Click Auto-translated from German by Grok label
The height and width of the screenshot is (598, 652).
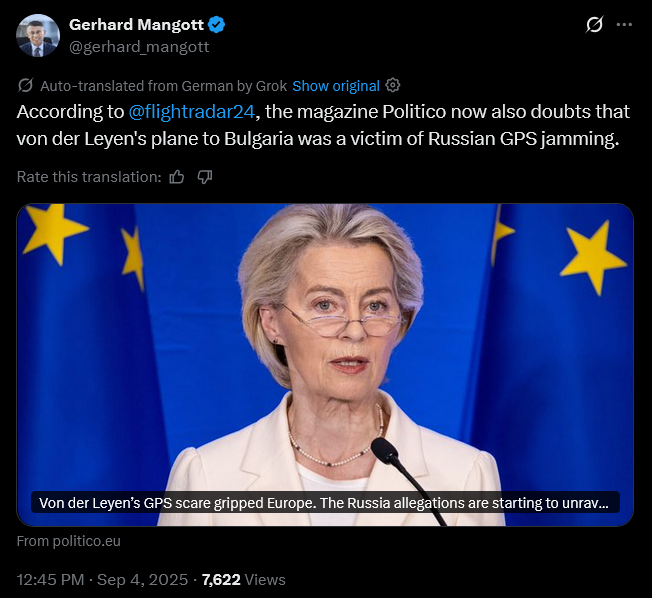tap(164, 86)
